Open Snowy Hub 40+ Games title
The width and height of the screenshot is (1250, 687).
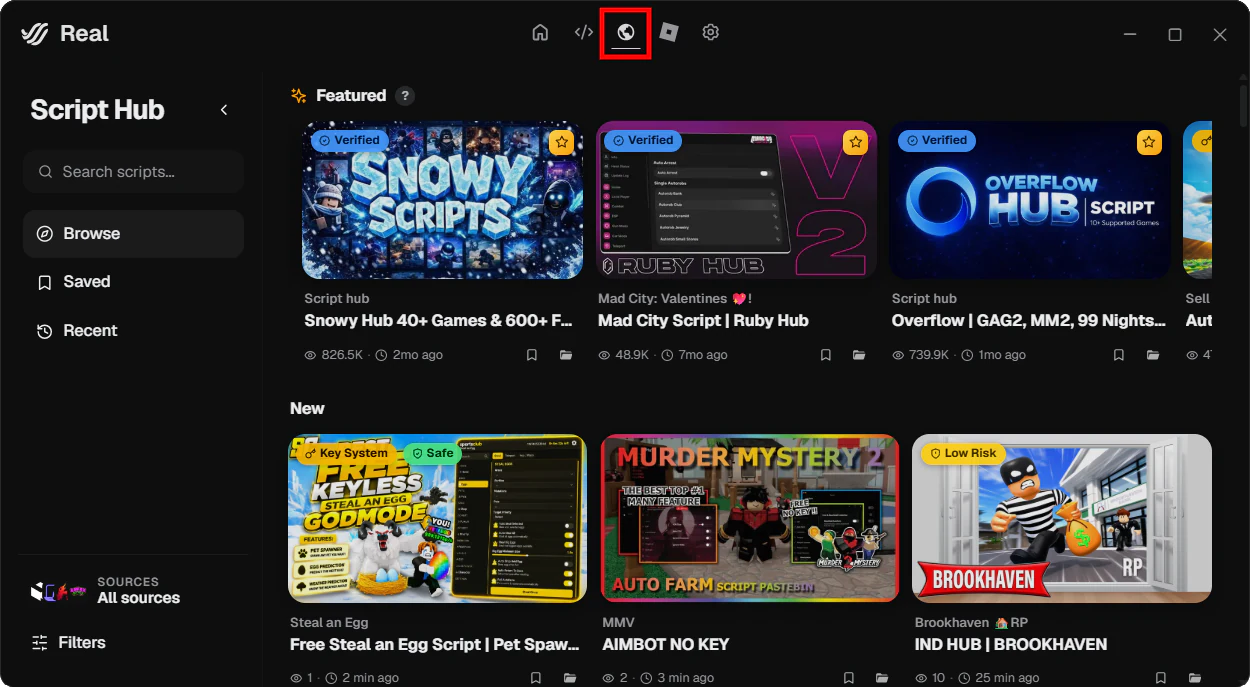[438, 321]
